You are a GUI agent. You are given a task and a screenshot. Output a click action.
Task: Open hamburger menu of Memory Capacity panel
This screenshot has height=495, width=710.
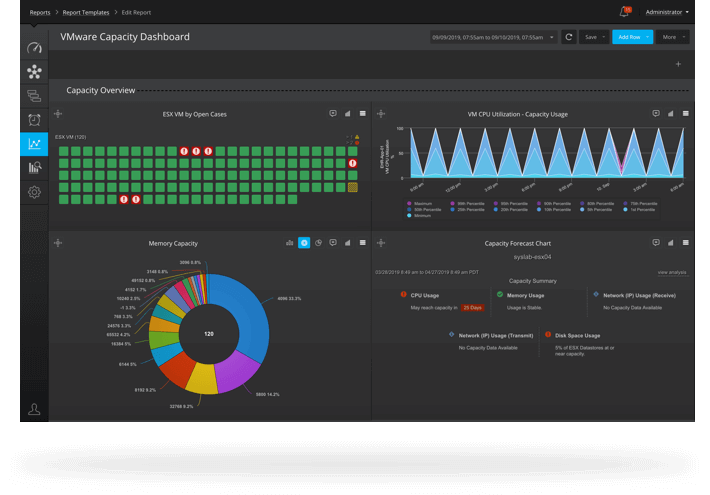point(363,243)
